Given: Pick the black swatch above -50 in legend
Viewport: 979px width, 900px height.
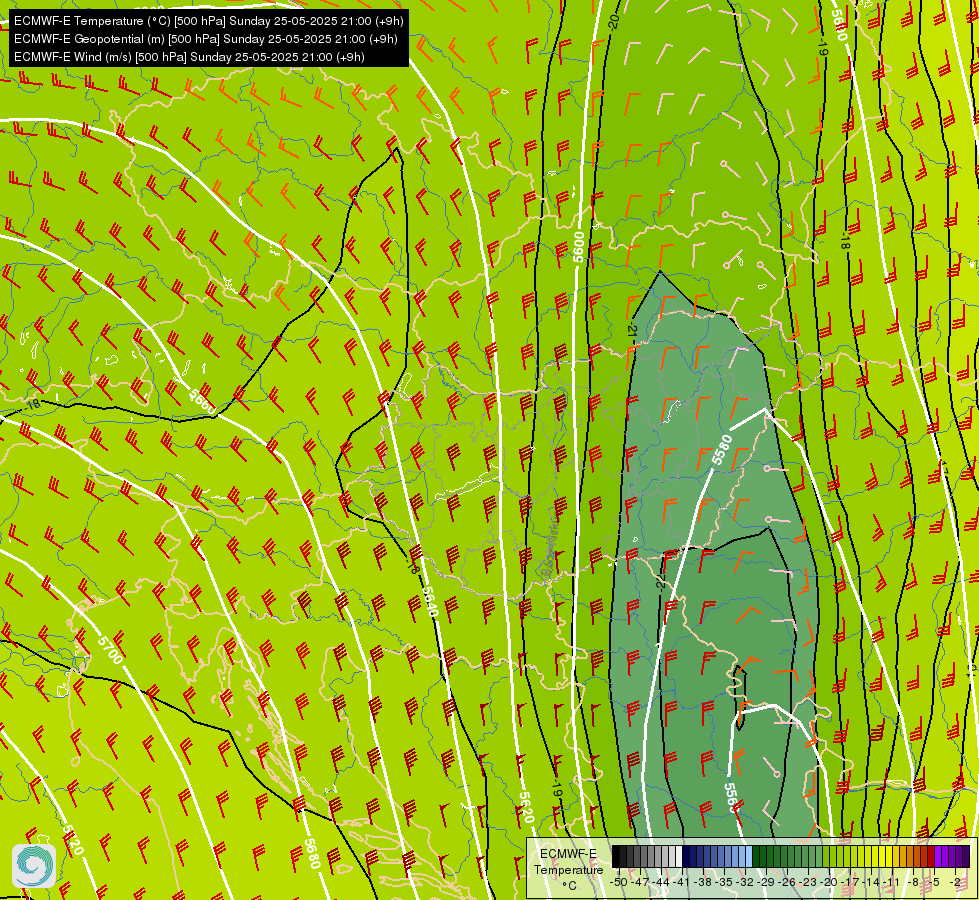Looking at the screenshot, I should pos(616,856).
